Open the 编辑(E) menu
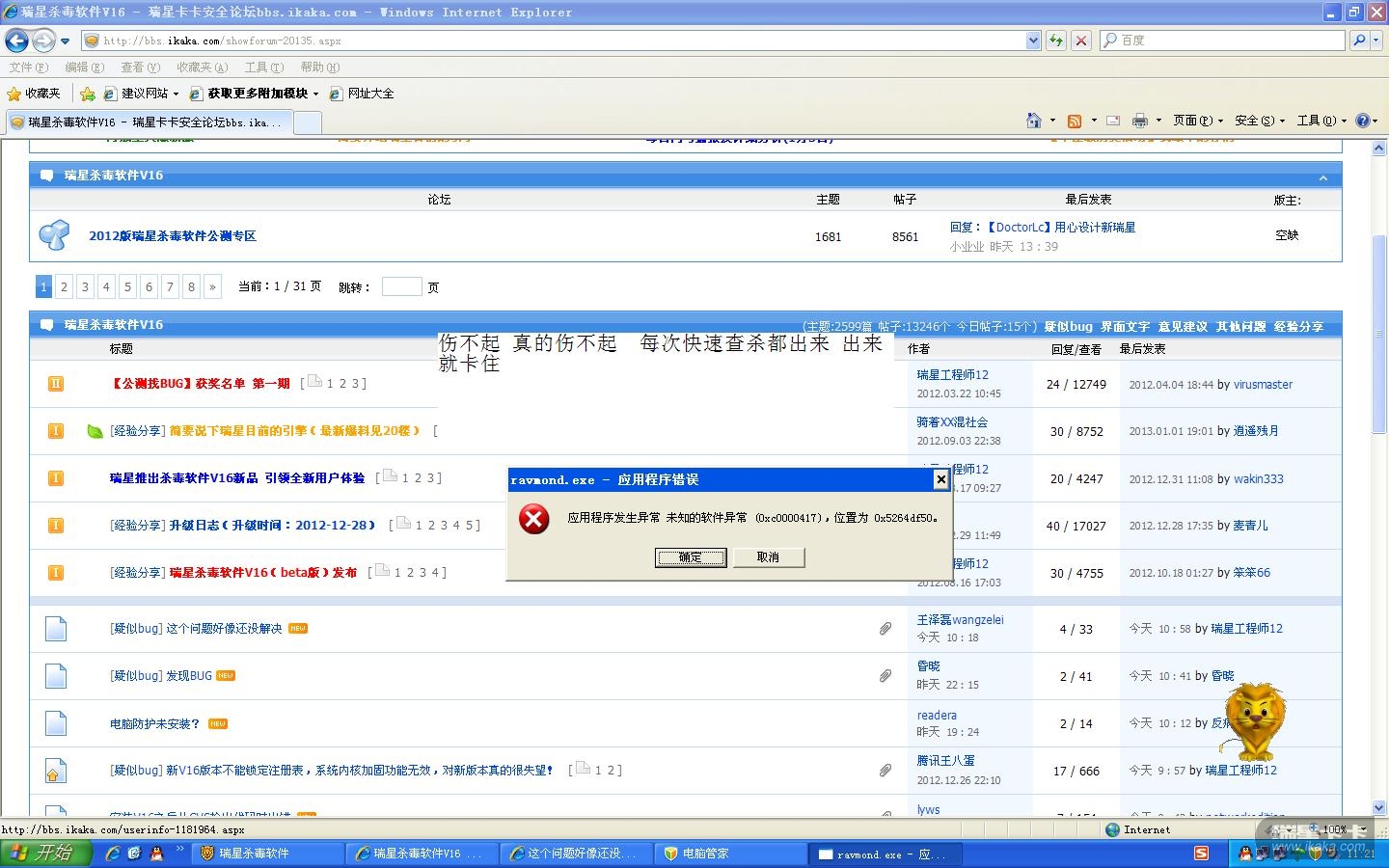The height and width of the screenshot is (868, 1389). click(84, 68)
